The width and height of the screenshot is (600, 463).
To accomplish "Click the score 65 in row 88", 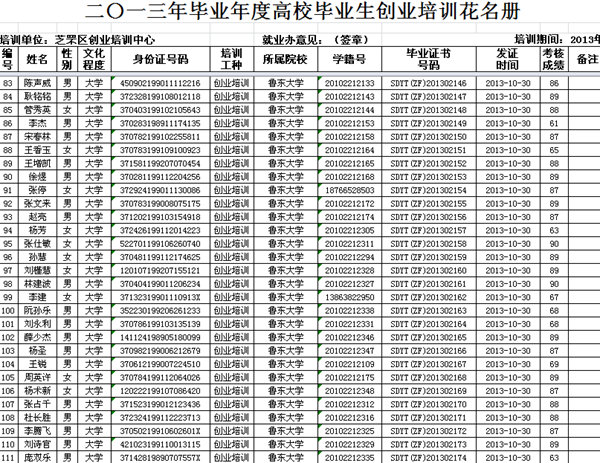I will 554,150.
